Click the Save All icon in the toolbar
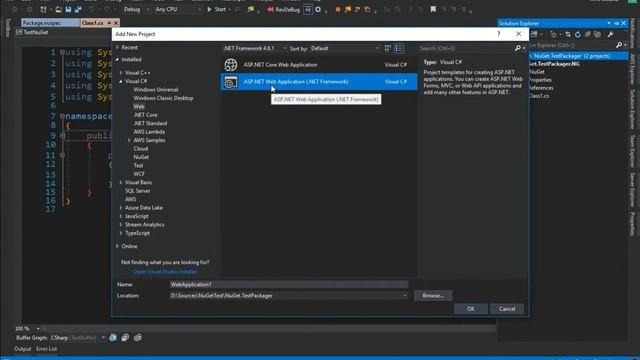 [x=78, y=9]
